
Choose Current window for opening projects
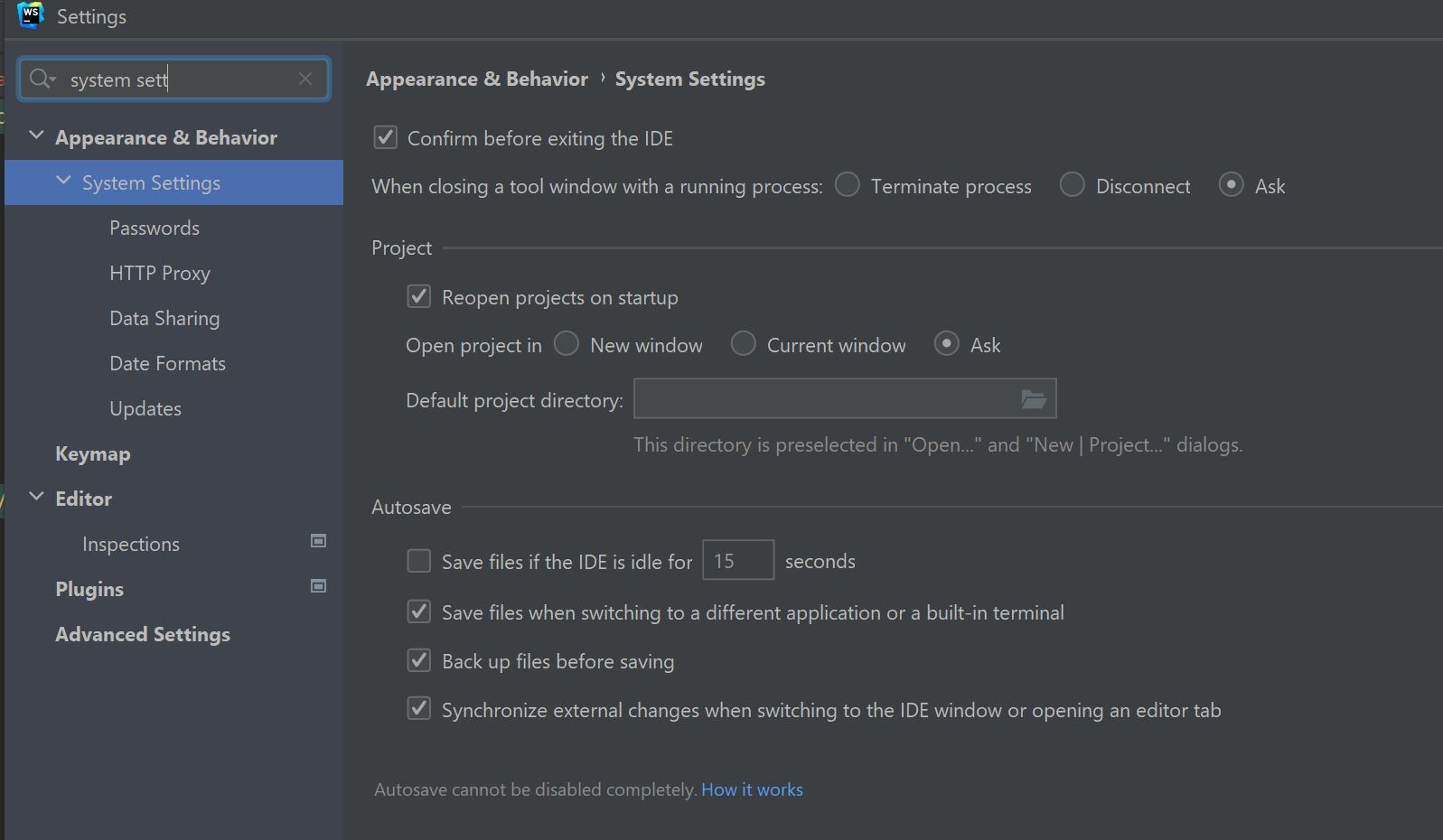pyautogui.click(x=744, y=343)
